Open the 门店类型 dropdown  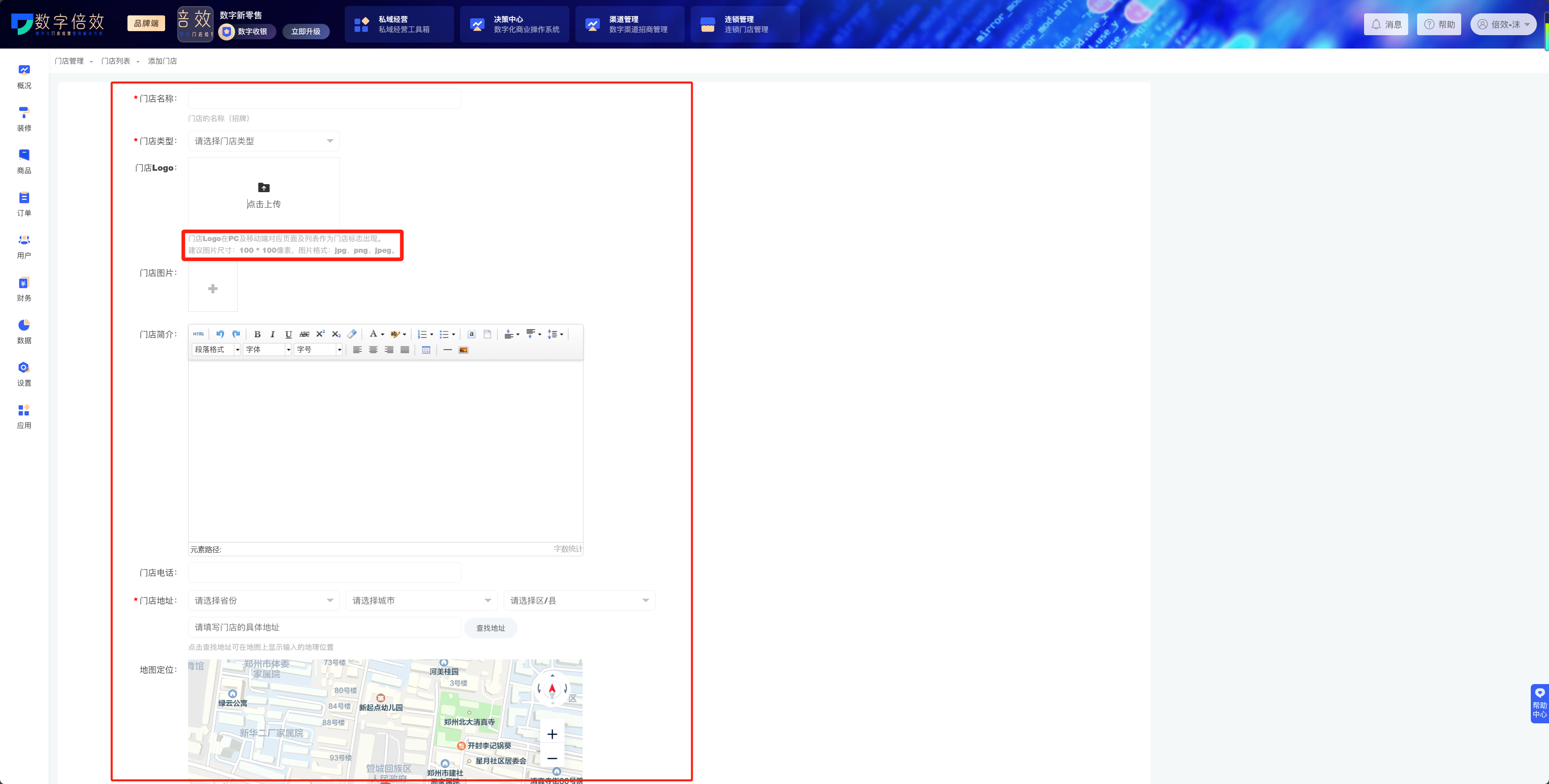[263, 141]
